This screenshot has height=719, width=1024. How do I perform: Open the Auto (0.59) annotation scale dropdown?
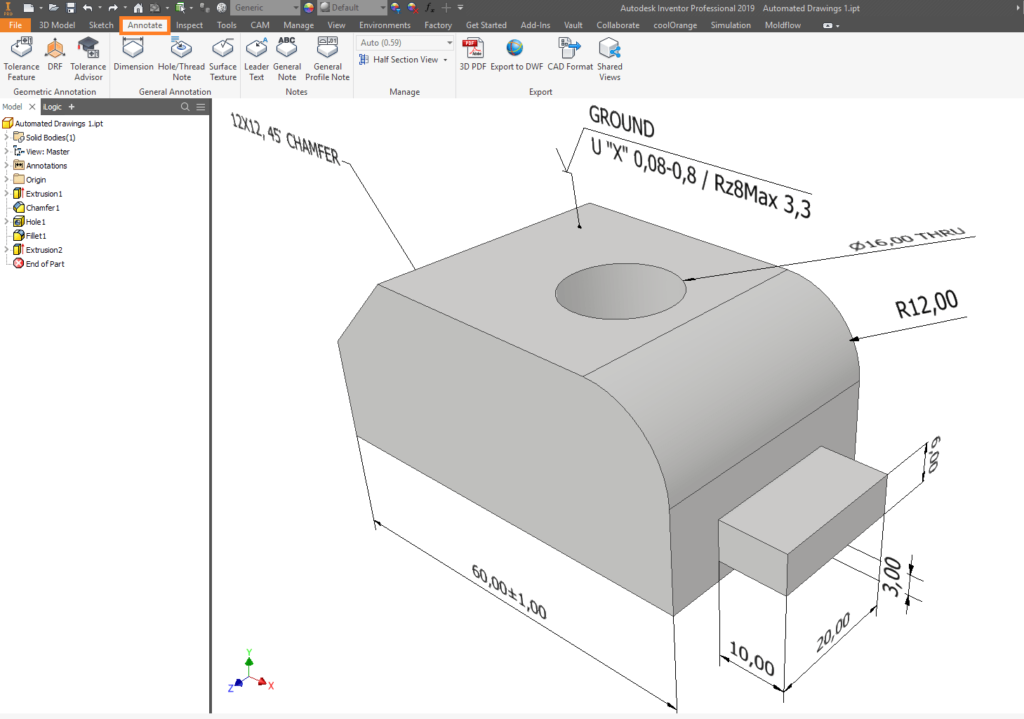click(x=405, y=42)
